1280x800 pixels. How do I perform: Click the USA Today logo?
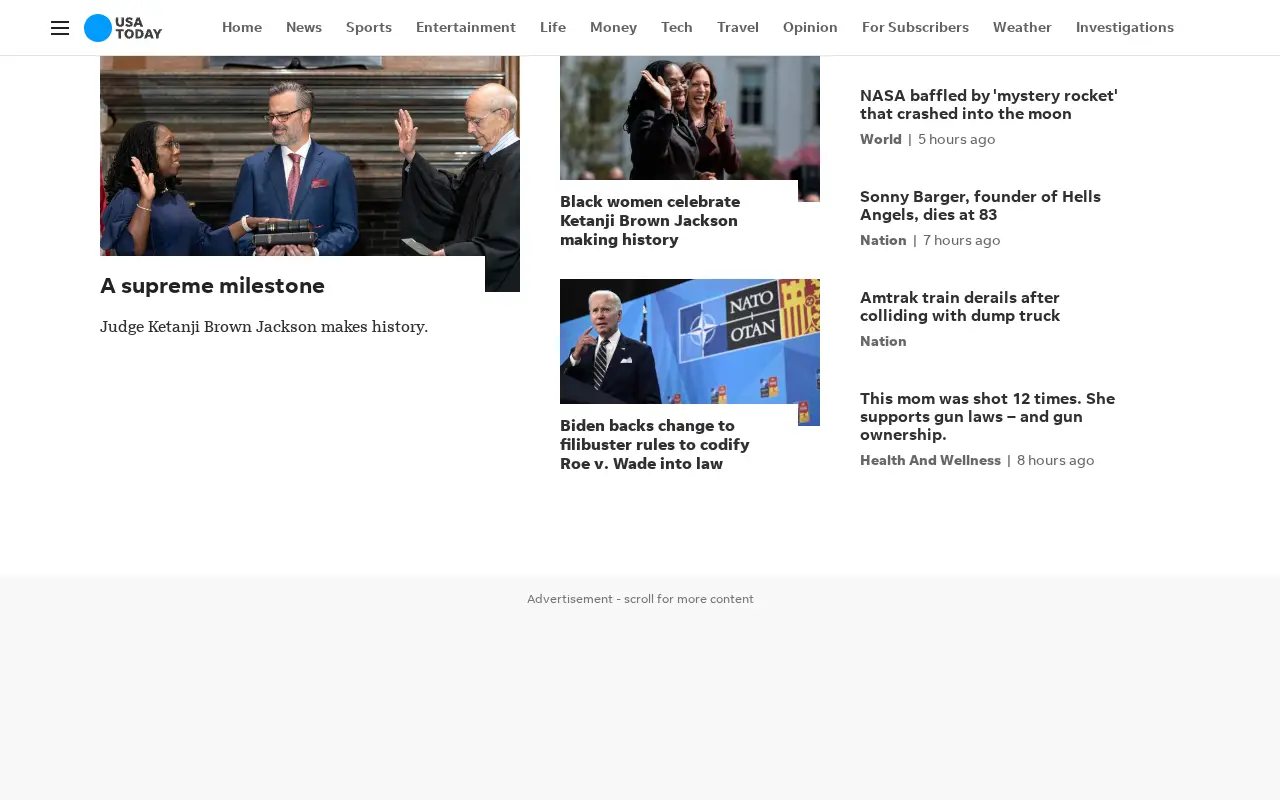(x=123, y=28)
